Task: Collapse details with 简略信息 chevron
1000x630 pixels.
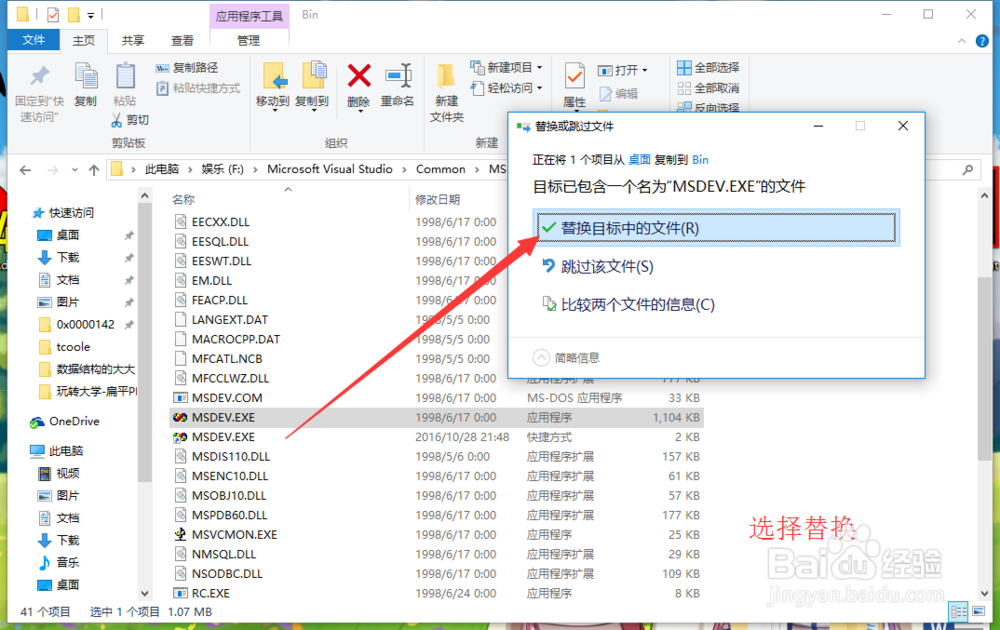Action: [x=541, y=358]
